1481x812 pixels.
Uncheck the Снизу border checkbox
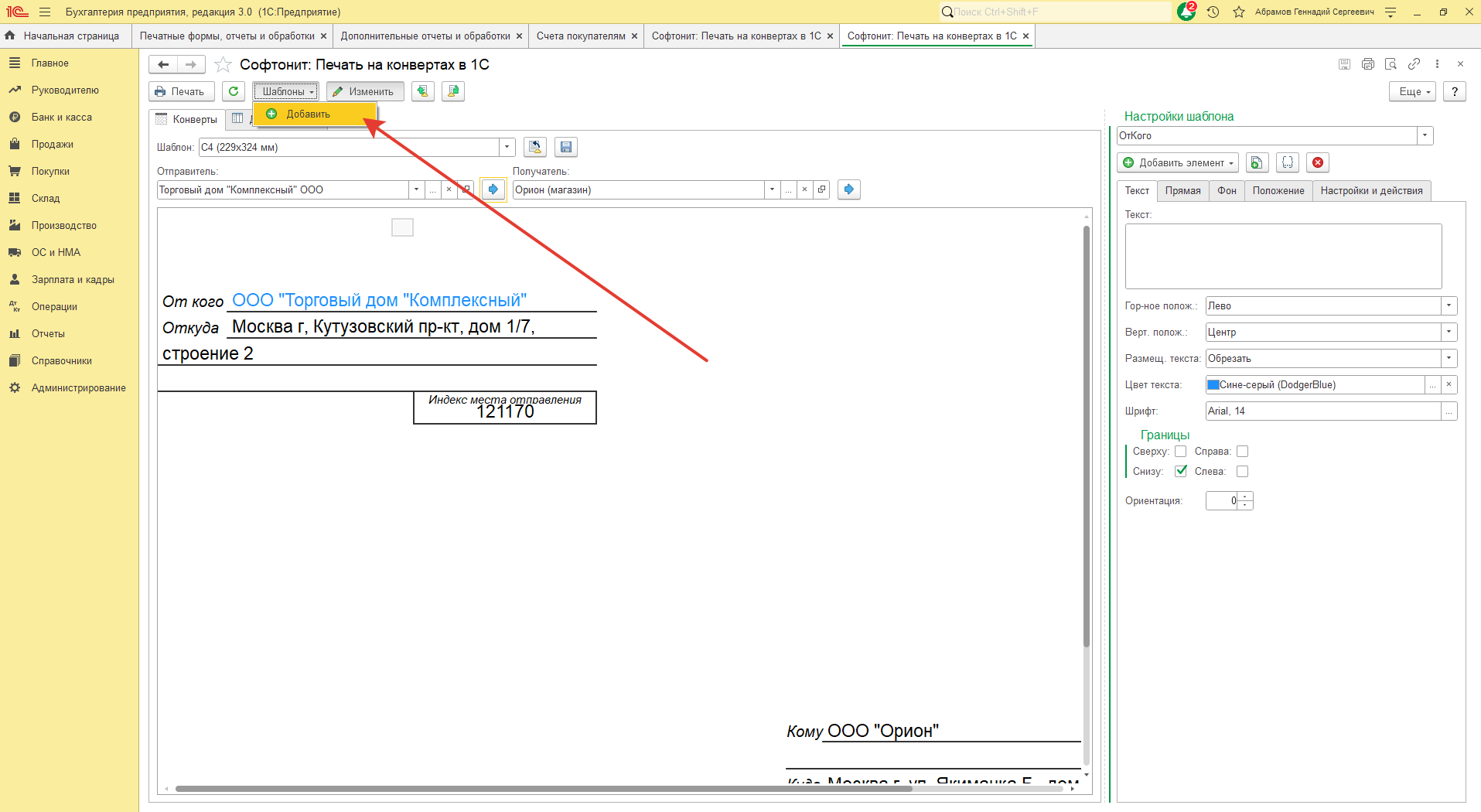tap(1180, 471)
